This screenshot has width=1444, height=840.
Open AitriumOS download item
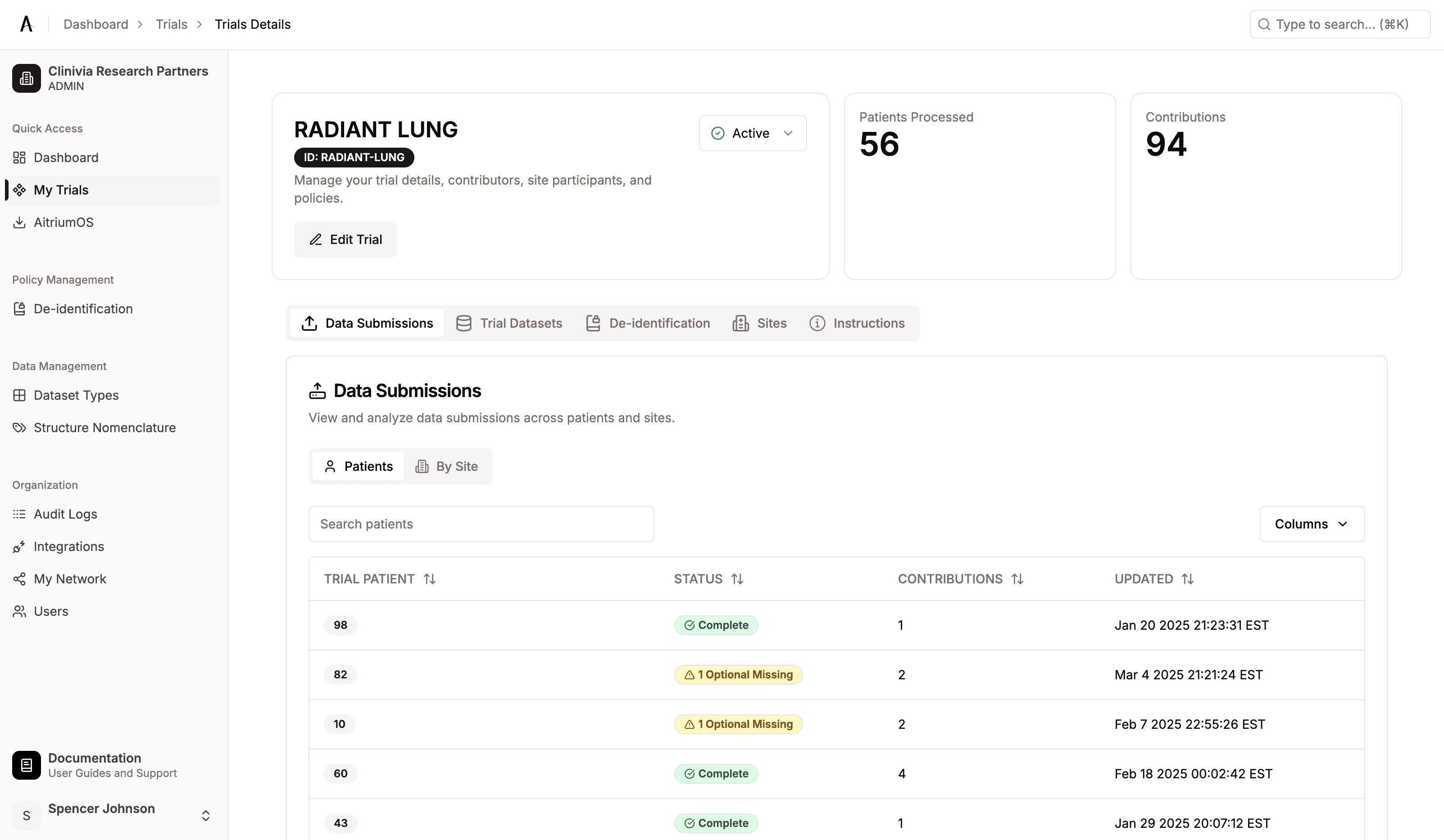(63, 222)
